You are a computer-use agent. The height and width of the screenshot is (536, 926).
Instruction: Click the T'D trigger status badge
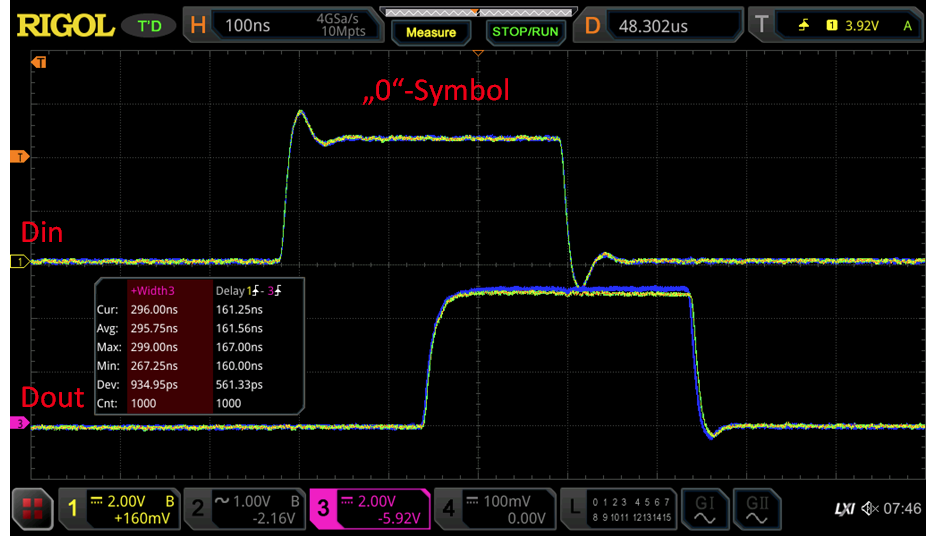pyautogui.click(x=148, y=25)
